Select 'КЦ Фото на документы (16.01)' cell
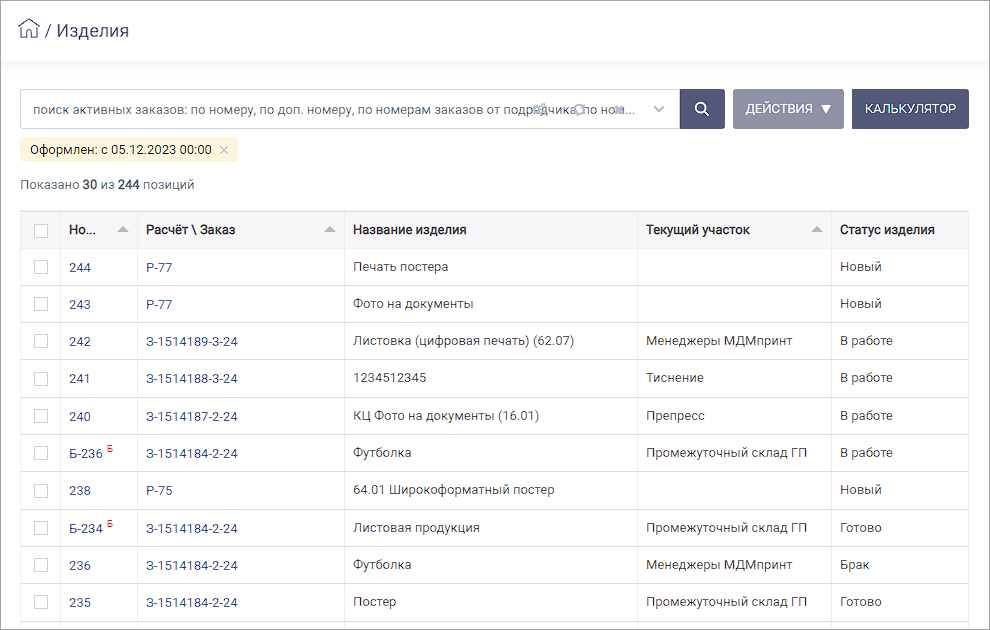 pos(446,416)
